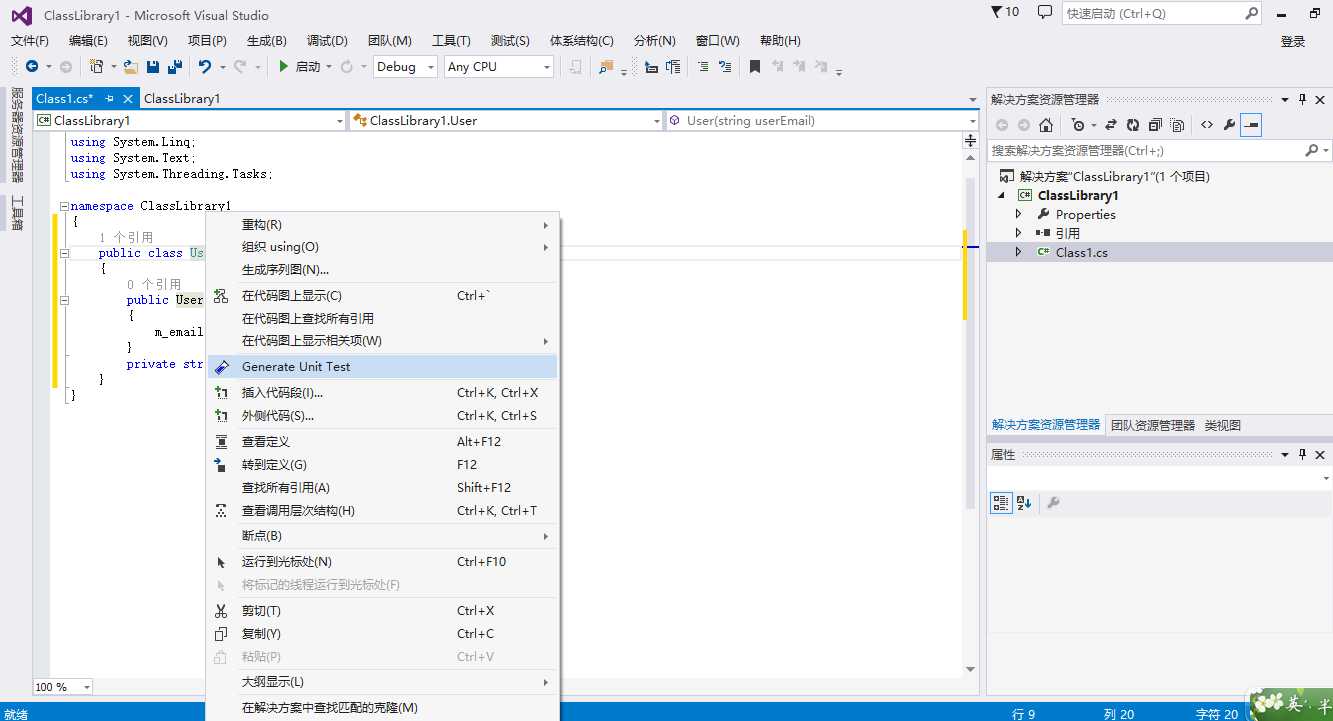Click Show All Files icon in Solution Explorer
The height and width of the screenshot is (721, 1333).
coord(1178,125)
